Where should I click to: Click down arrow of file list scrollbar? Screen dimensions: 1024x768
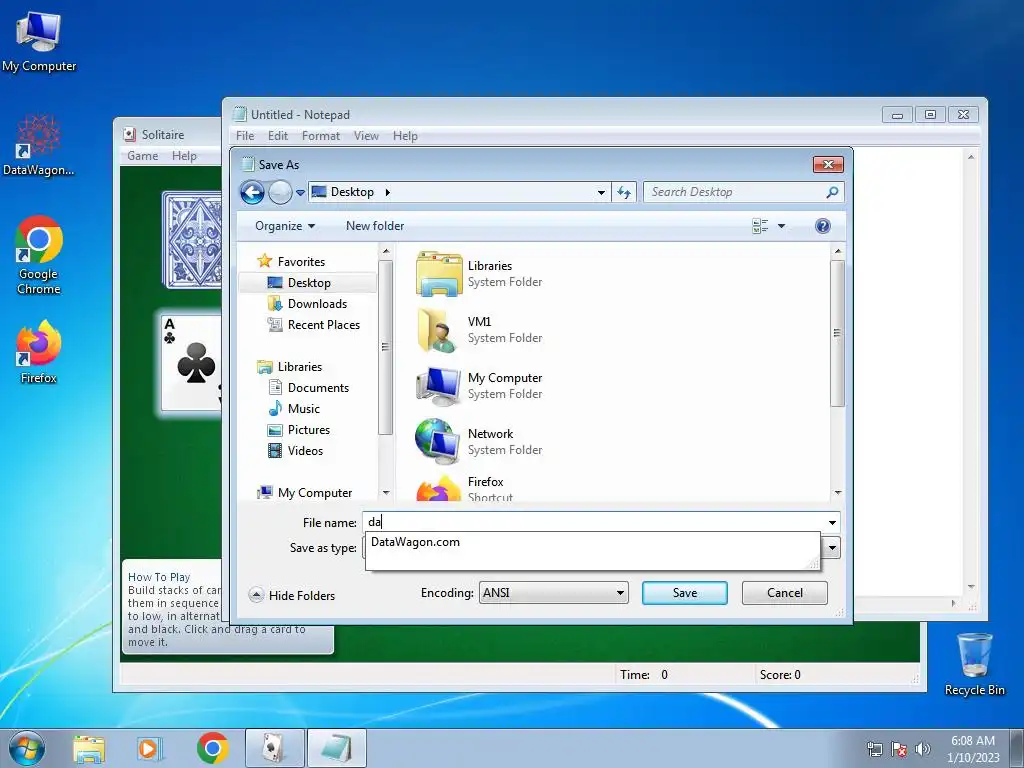coord(838,493)
